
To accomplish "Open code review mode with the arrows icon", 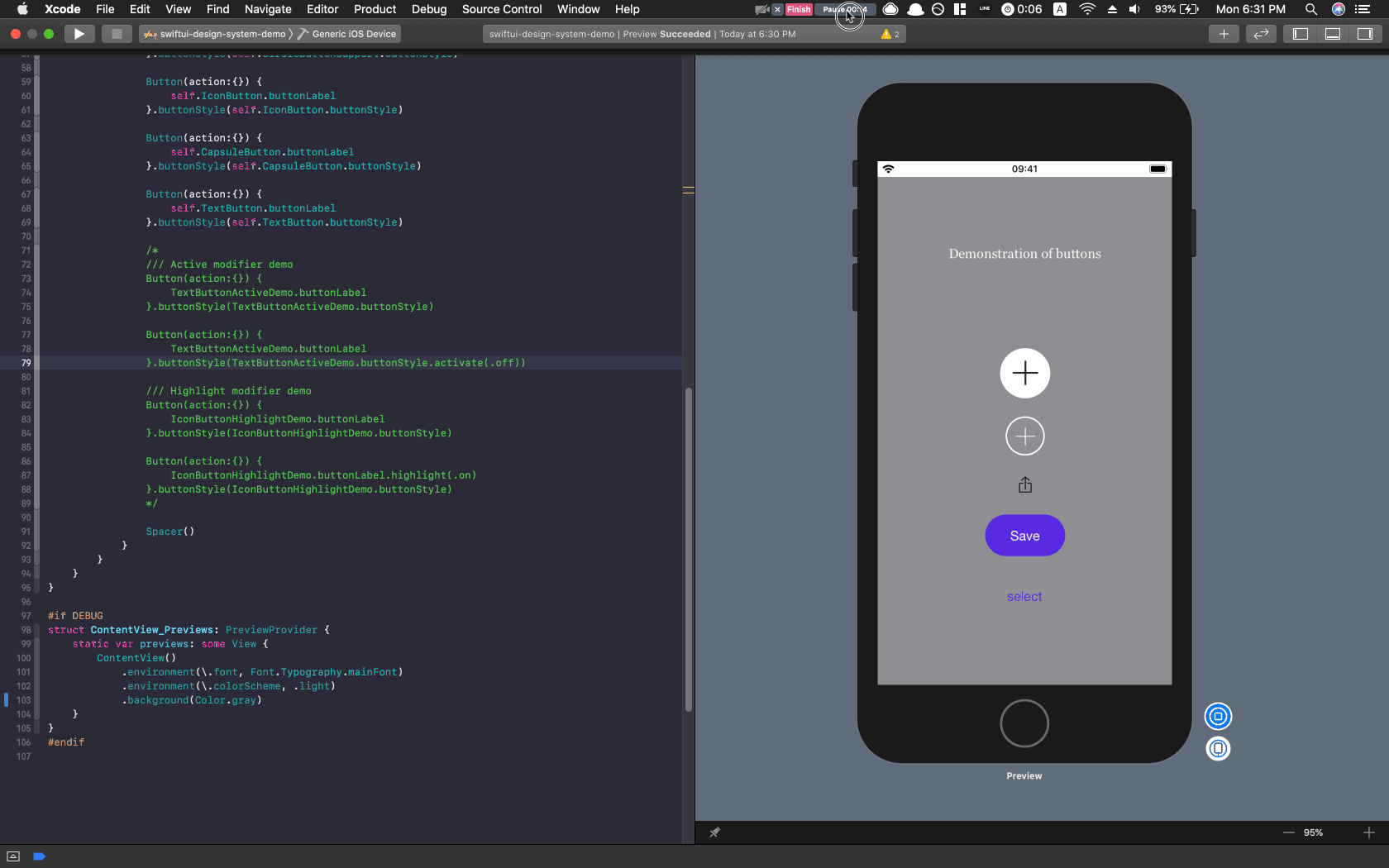I will [x=1261, y=34].
